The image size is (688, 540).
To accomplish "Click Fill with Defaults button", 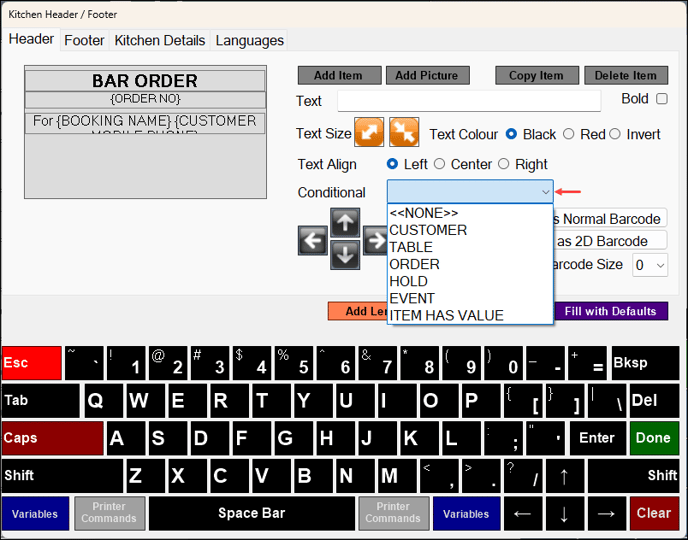I will click(x=611, y=311).
